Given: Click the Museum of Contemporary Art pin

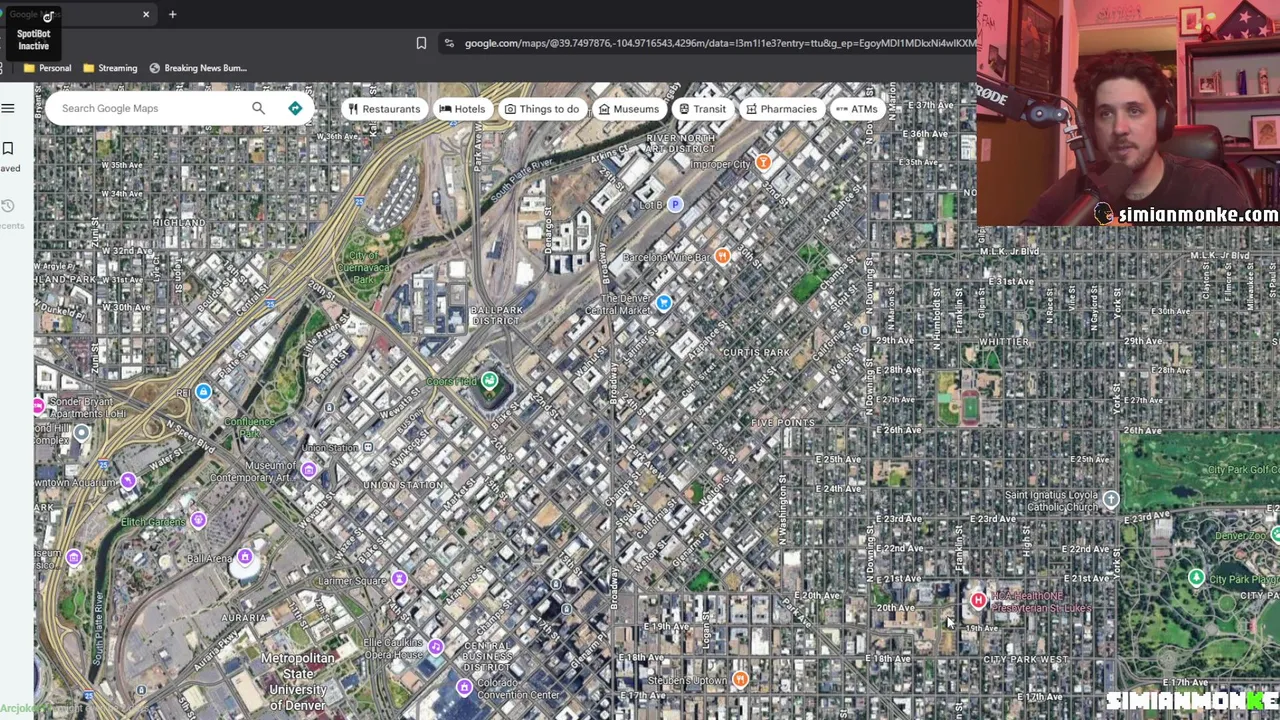Looking at the screenshot, I should coord(309,470).
